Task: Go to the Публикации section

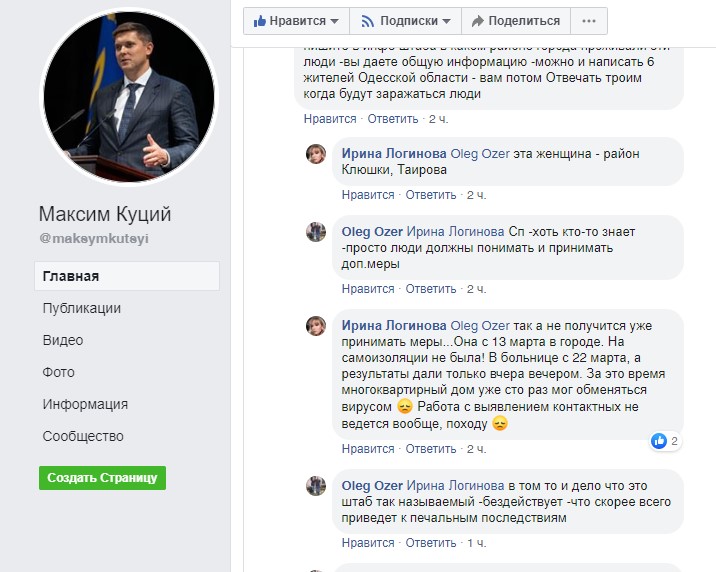Action: 81,308
